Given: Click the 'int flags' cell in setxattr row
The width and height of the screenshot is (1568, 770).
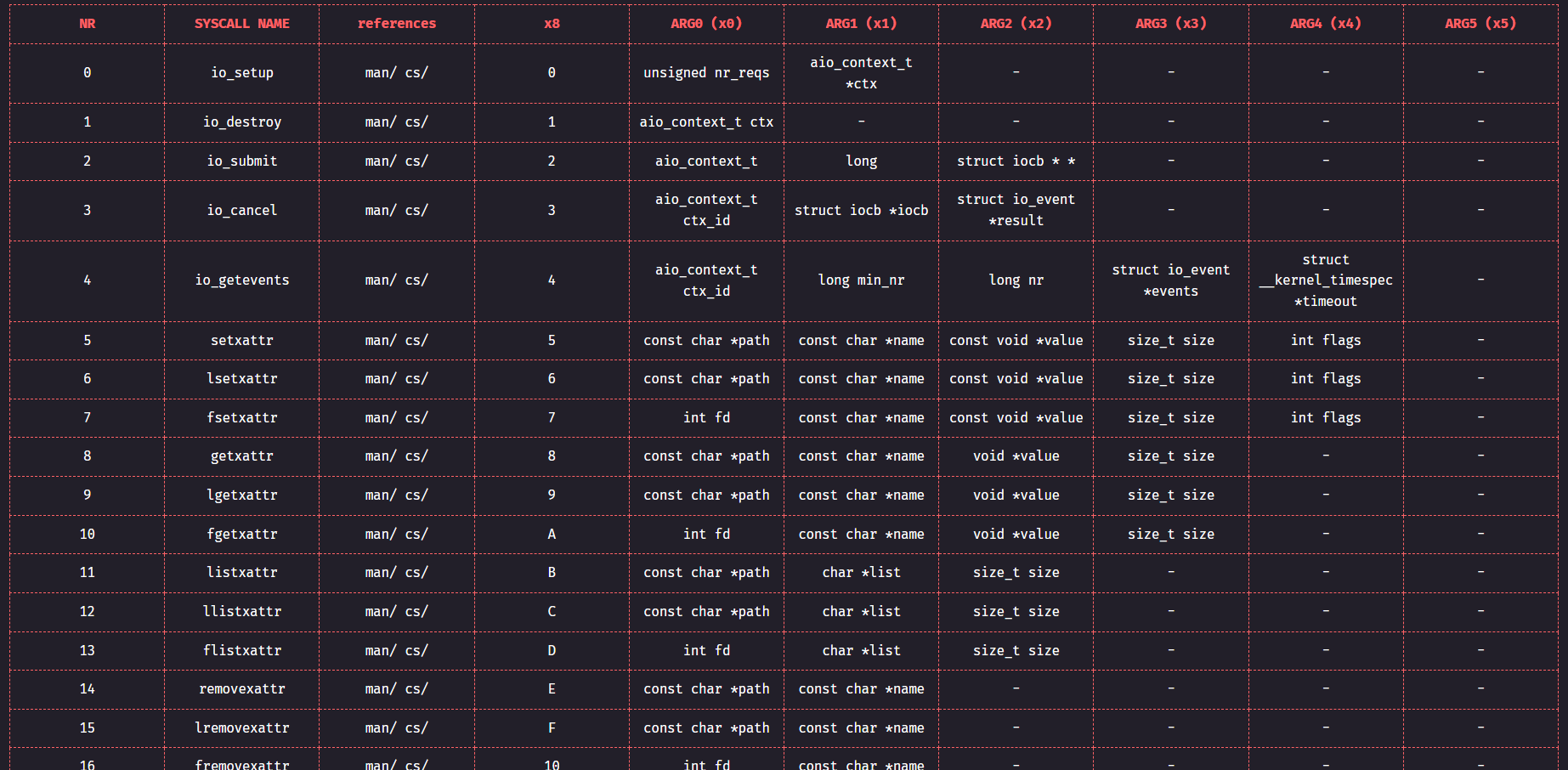Looking at the screenshot, I should [x=1326, y=341].
